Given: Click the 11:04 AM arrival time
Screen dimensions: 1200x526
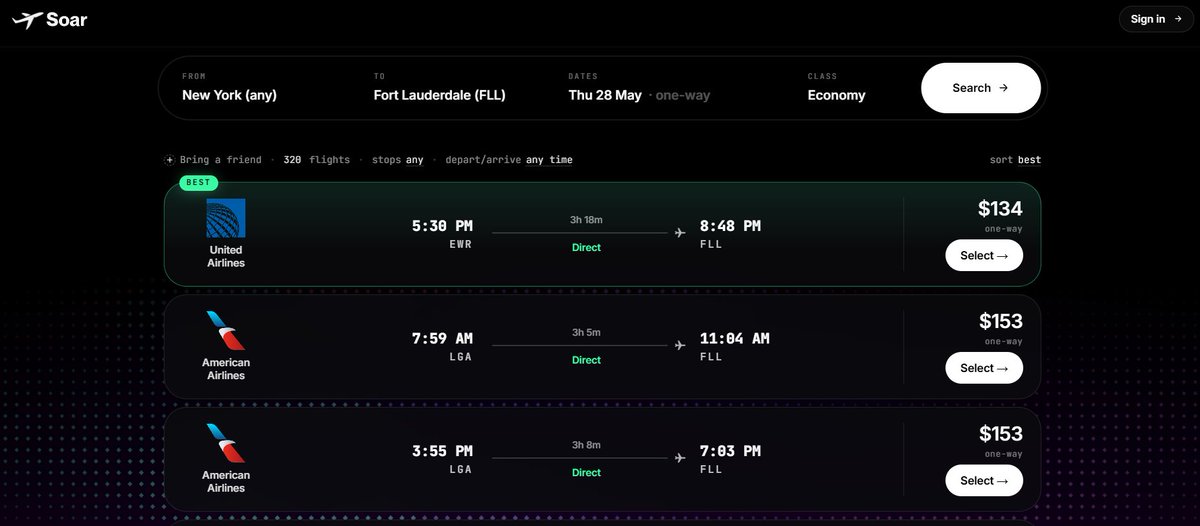Looking at the screenshot, I should 734,338.
